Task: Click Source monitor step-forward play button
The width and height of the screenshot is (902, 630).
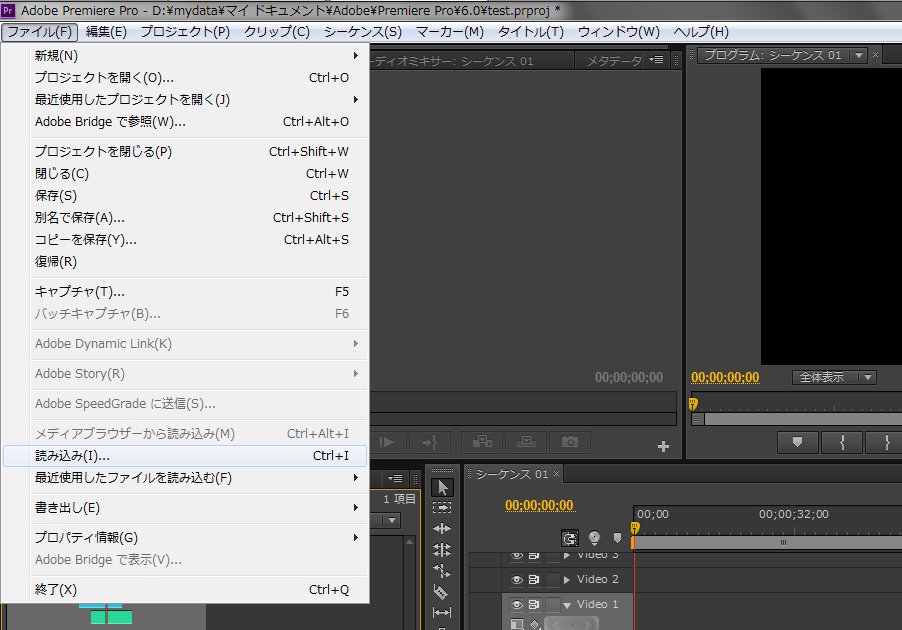Action: (x=387, y=442)
